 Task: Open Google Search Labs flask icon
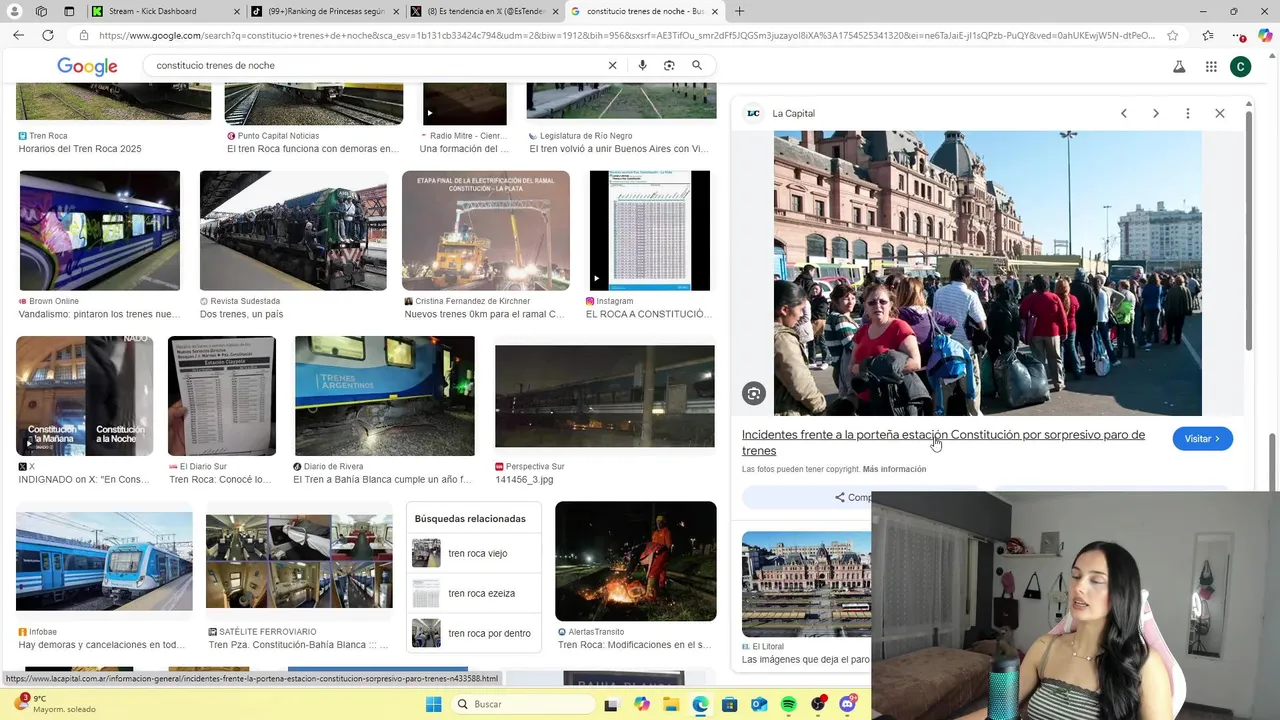[x=1179, y=67]
